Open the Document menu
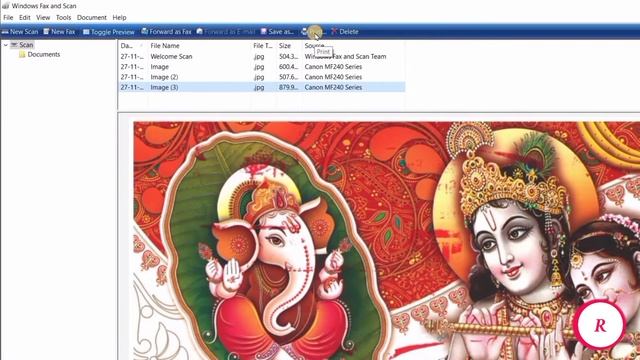 (x=91, y=18)
